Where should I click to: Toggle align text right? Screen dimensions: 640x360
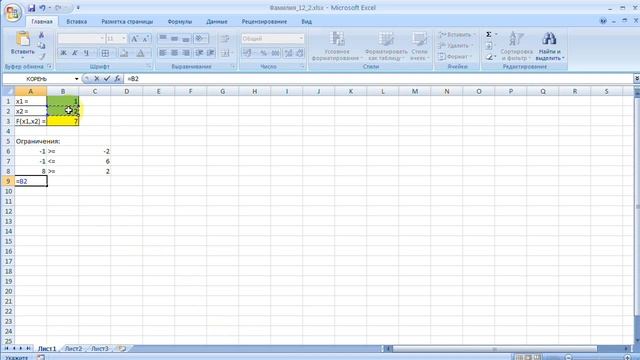(186, 53)
